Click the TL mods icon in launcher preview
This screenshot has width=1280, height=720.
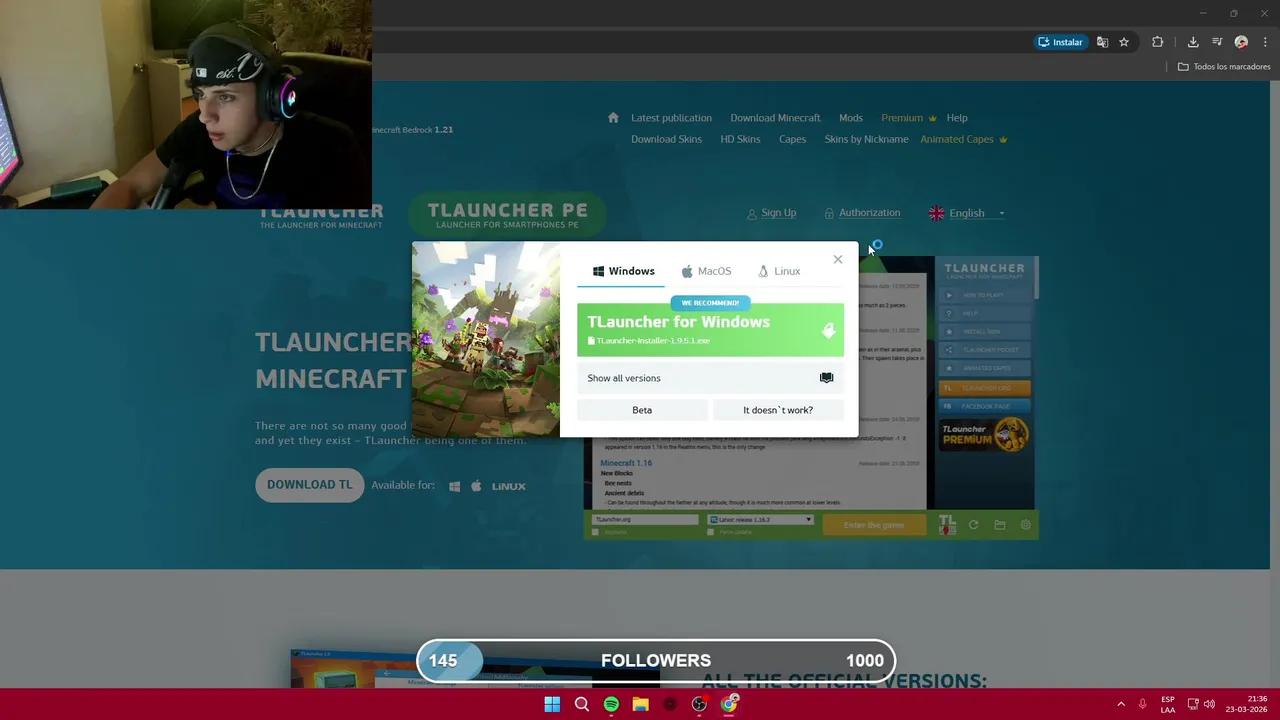(x=947, y=525)
